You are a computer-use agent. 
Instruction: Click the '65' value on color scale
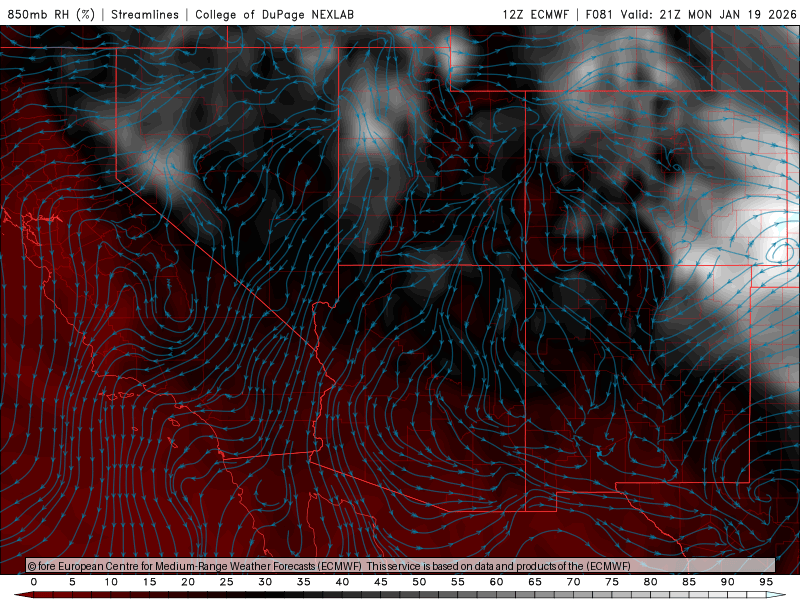[535, 582]
